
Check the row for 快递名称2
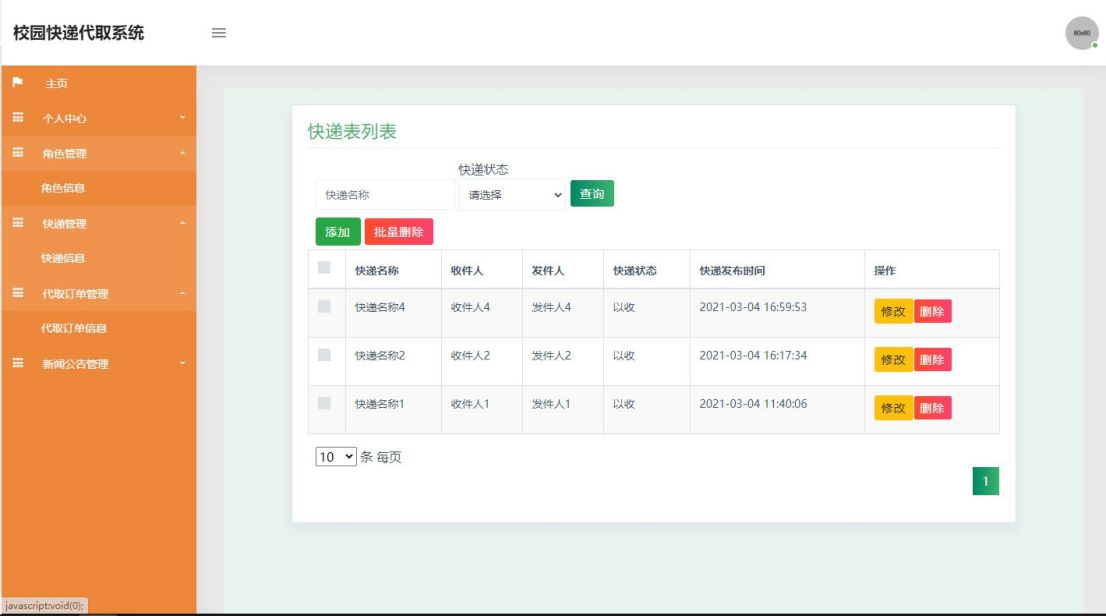pyautogui.click(x=324, y=355)
